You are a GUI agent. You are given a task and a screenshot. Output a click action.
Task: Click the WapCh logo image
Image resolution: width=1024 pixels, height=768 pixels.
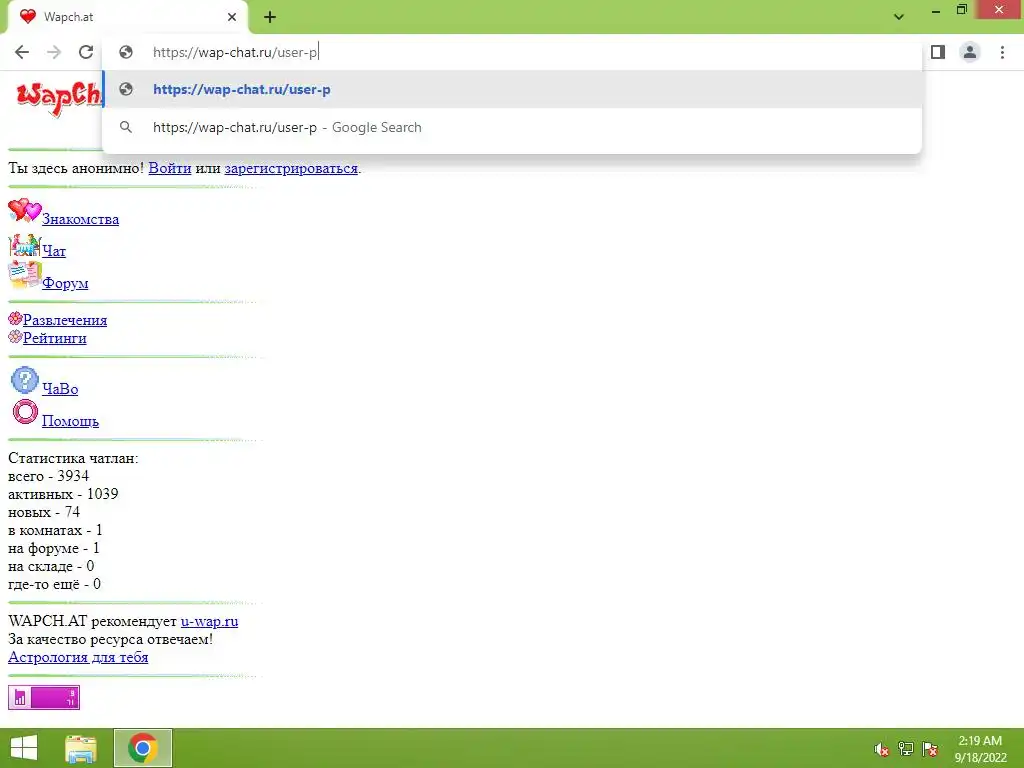59,98
